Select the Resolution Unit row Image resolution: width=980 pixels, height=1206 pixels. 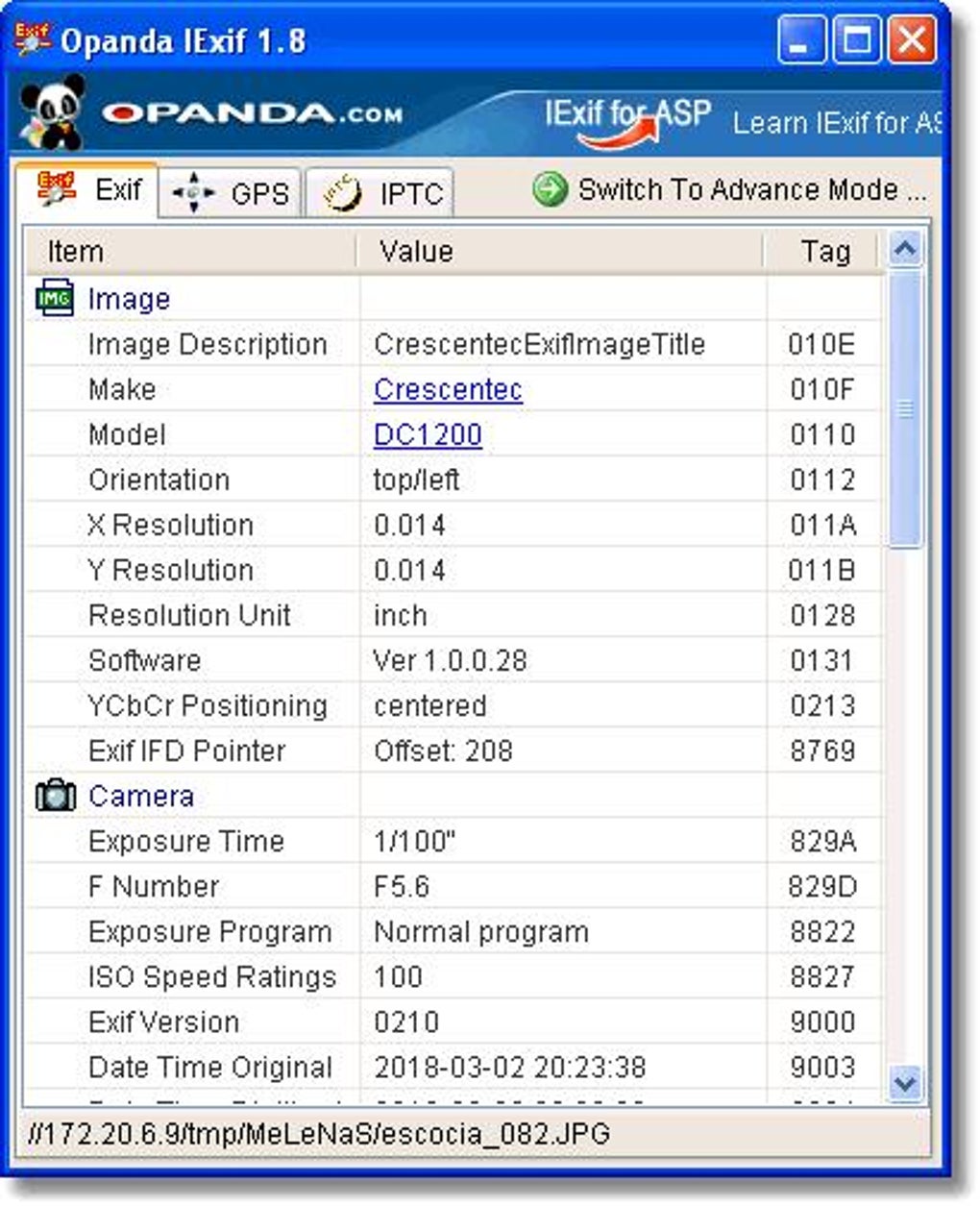click(x=453, y=615)
